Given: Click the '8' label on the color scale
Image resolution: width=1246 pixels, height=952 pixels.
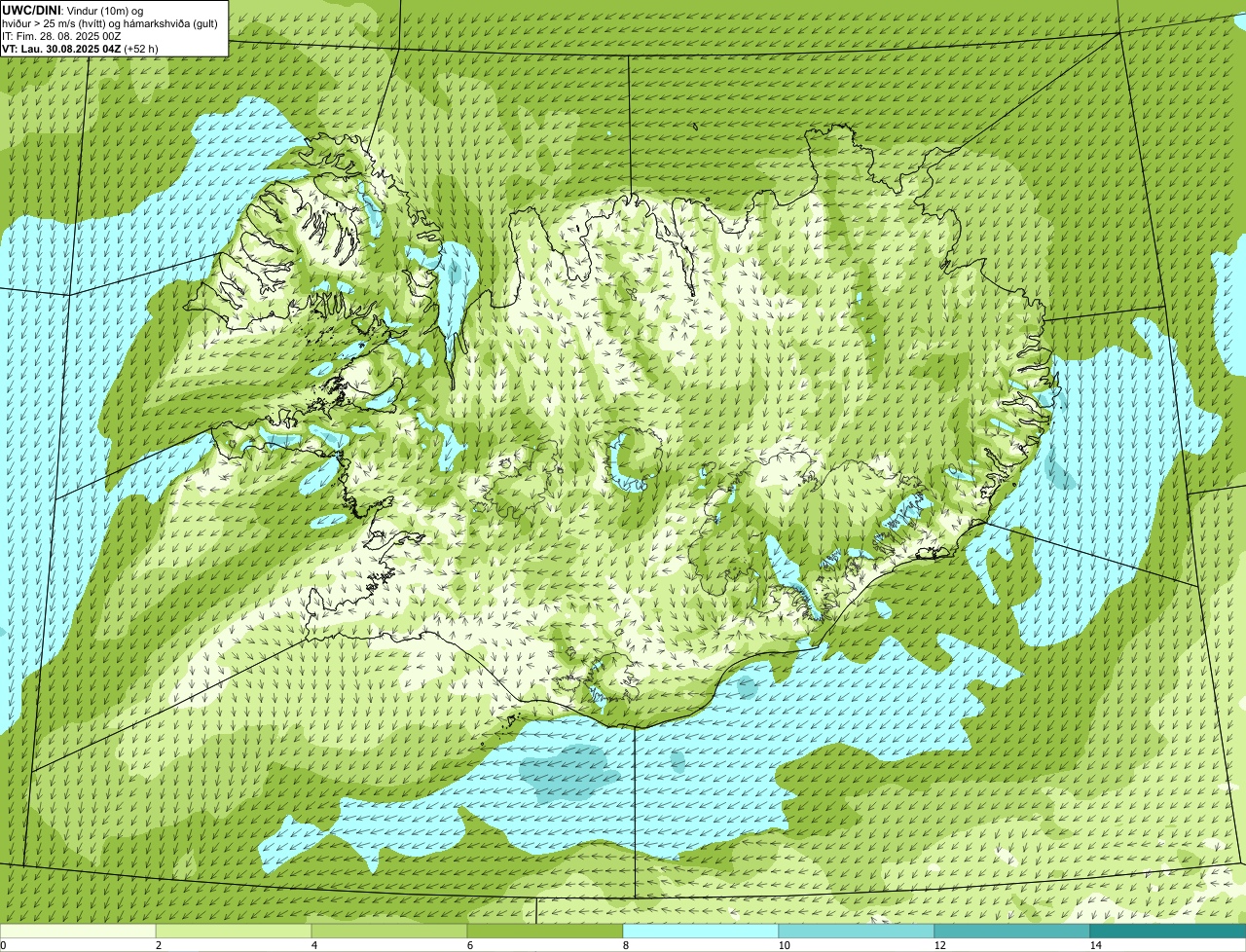Looking at the screenshot, I should click(x=625, y=945).
